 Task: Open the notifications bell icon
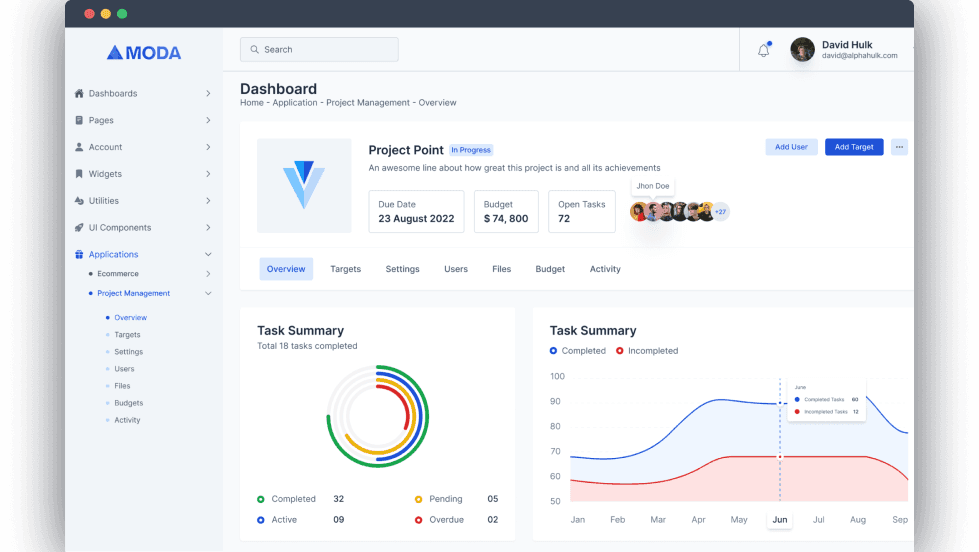(x=764, y=50)
